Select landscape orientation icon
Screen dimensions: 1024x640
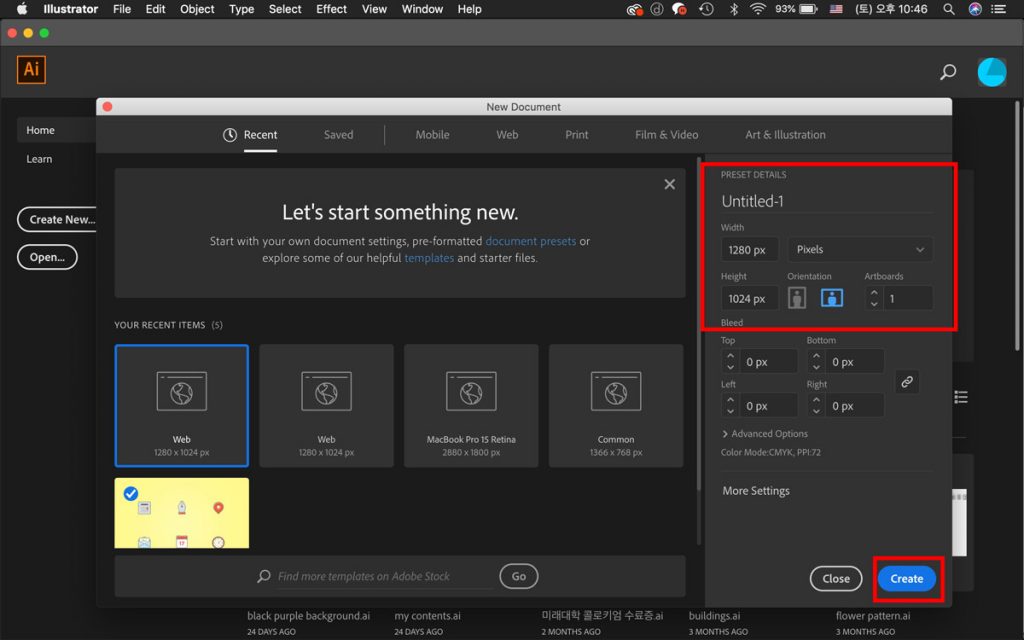click(x=831, y=298)
